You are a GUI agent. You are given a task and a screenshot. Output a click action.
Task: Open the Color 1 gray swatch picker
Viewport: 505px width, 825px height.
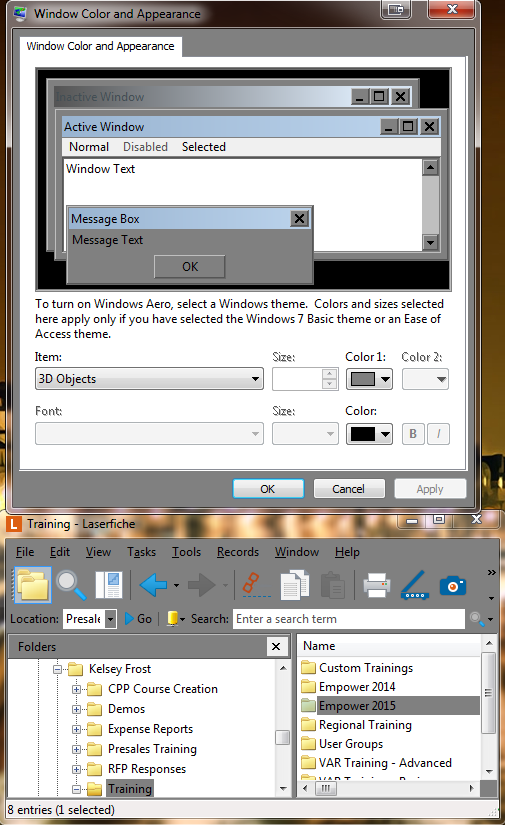(x=369, y=379)
